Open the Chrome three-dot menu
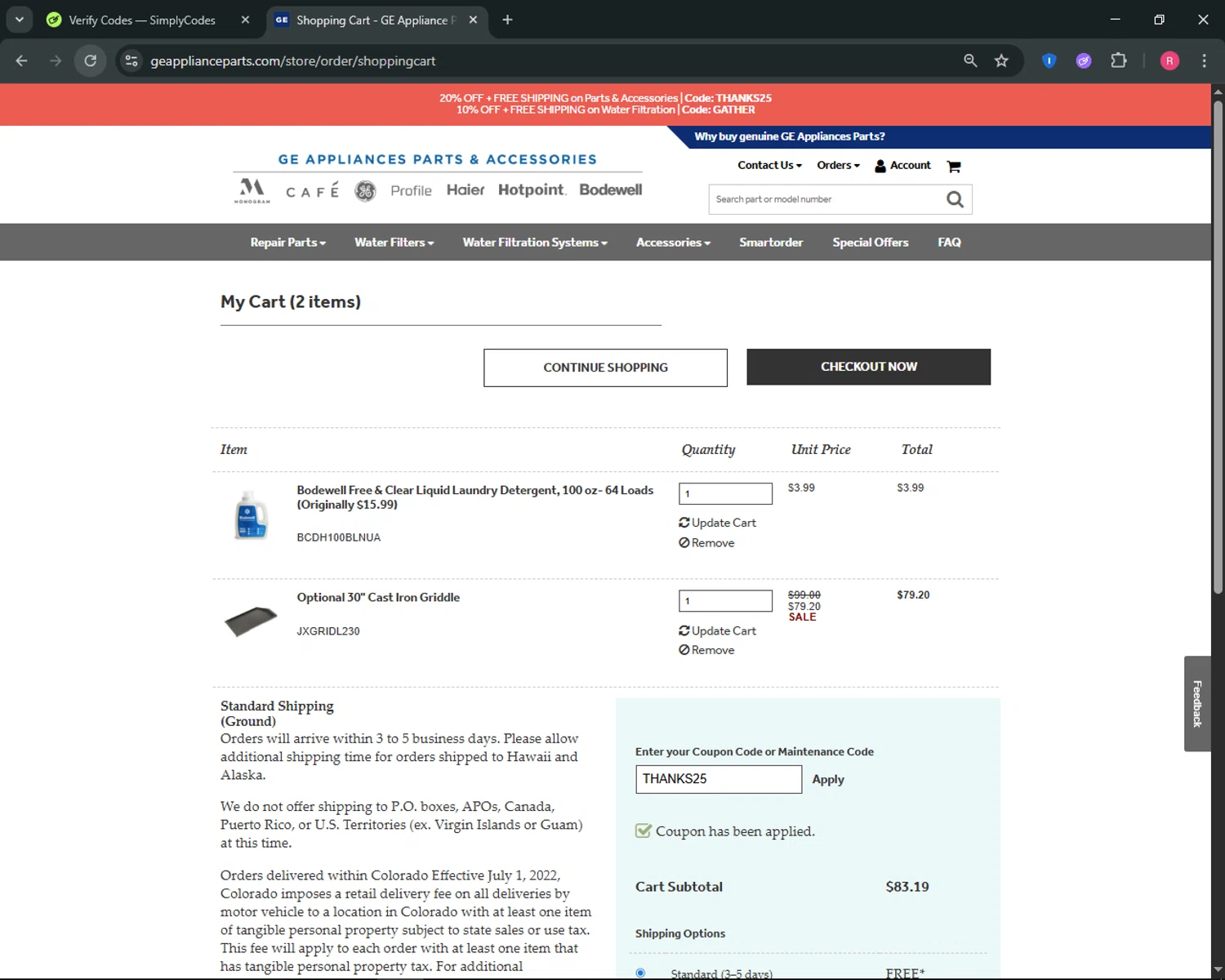This screenshot has width=1225, height=980. [x=1204, y=60]
